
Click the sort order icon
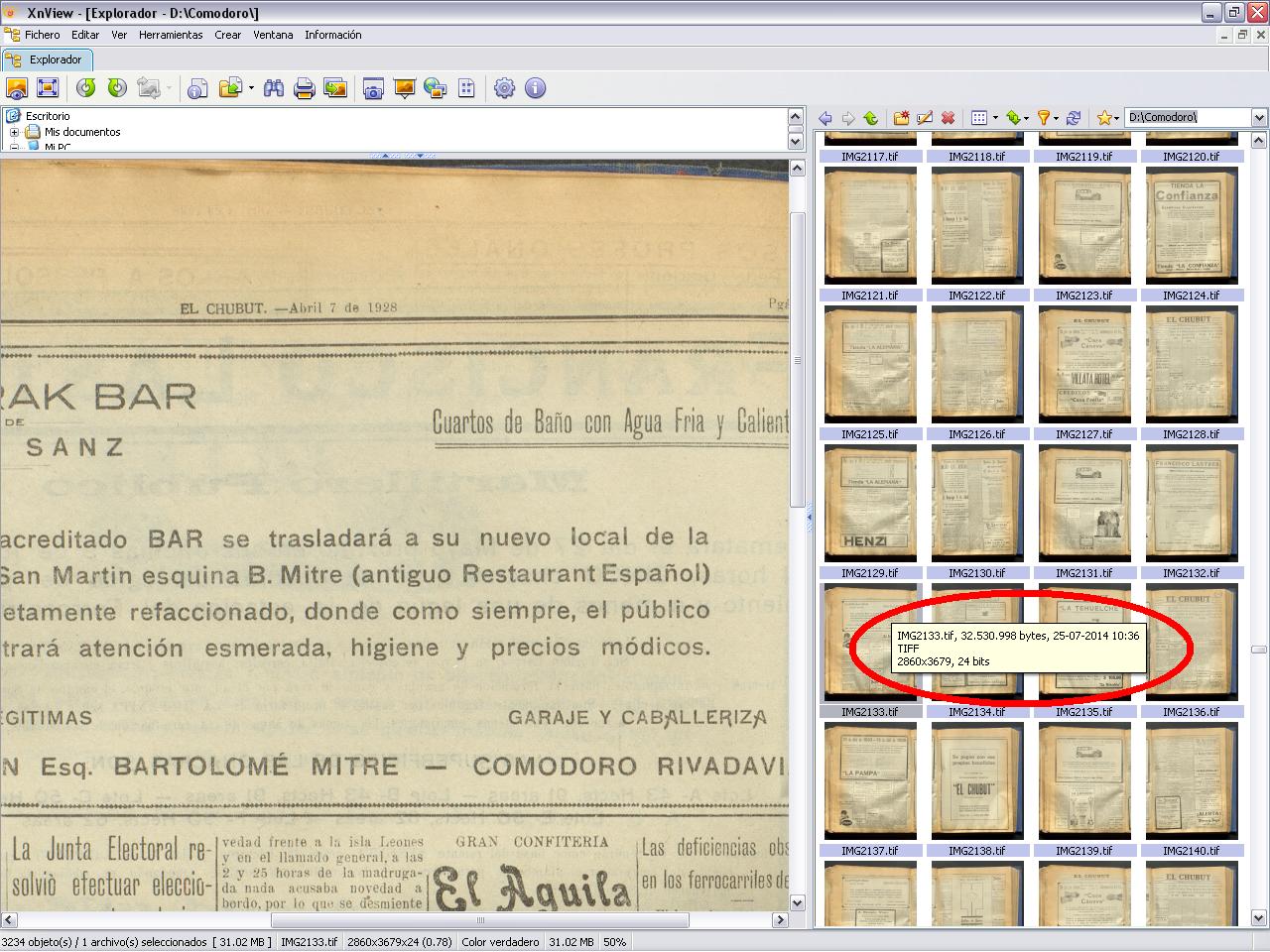click(x=1012, y=118)
